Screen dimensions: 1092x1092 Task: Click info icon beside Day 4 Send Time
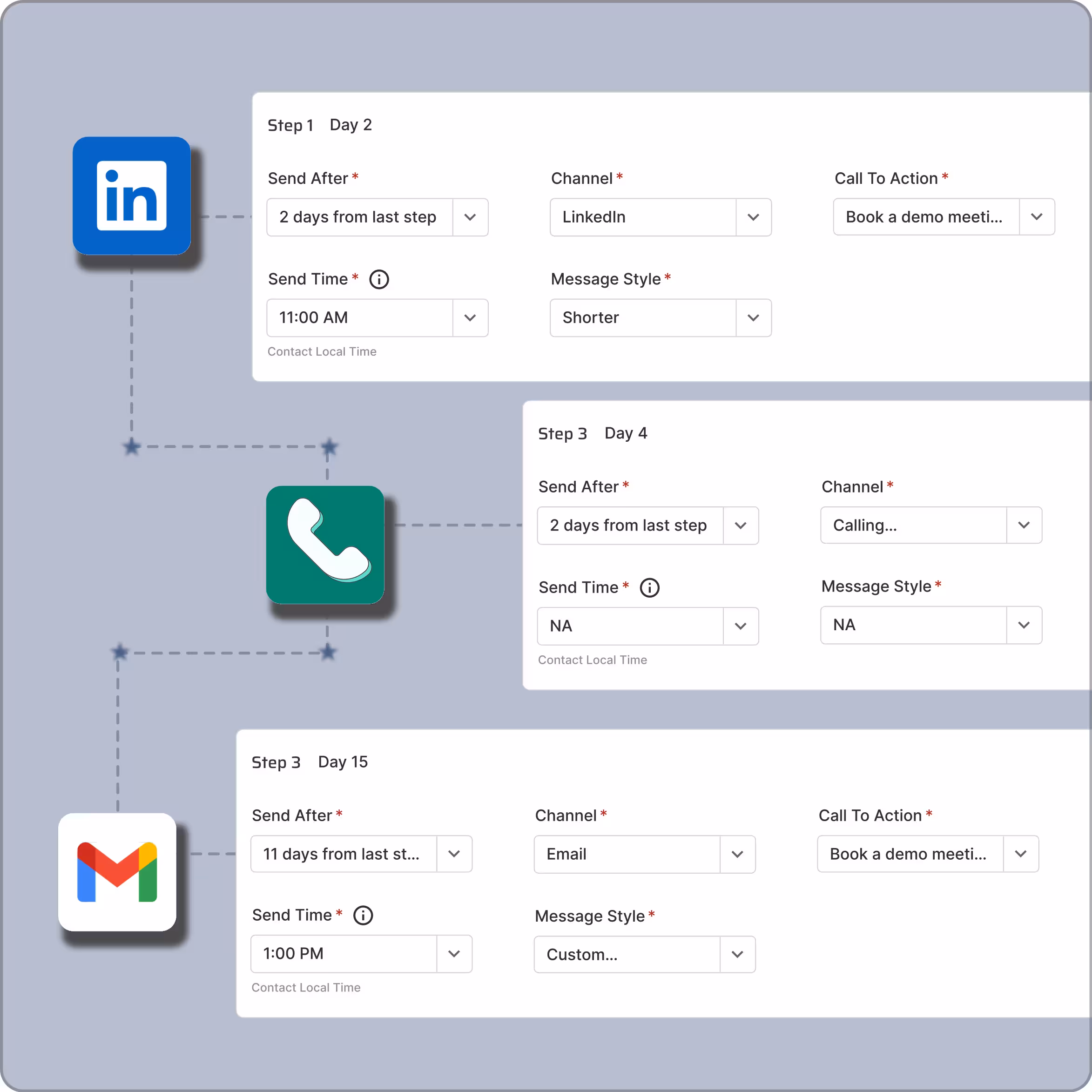pos(649,588)
